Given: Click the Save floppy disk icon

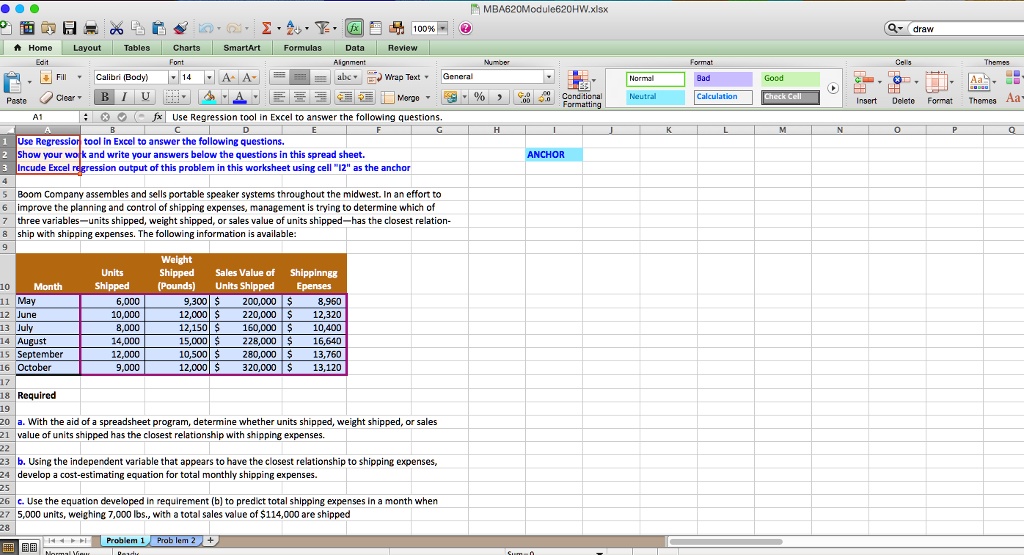Looking at the screenshot, I should tap(69, 28).
